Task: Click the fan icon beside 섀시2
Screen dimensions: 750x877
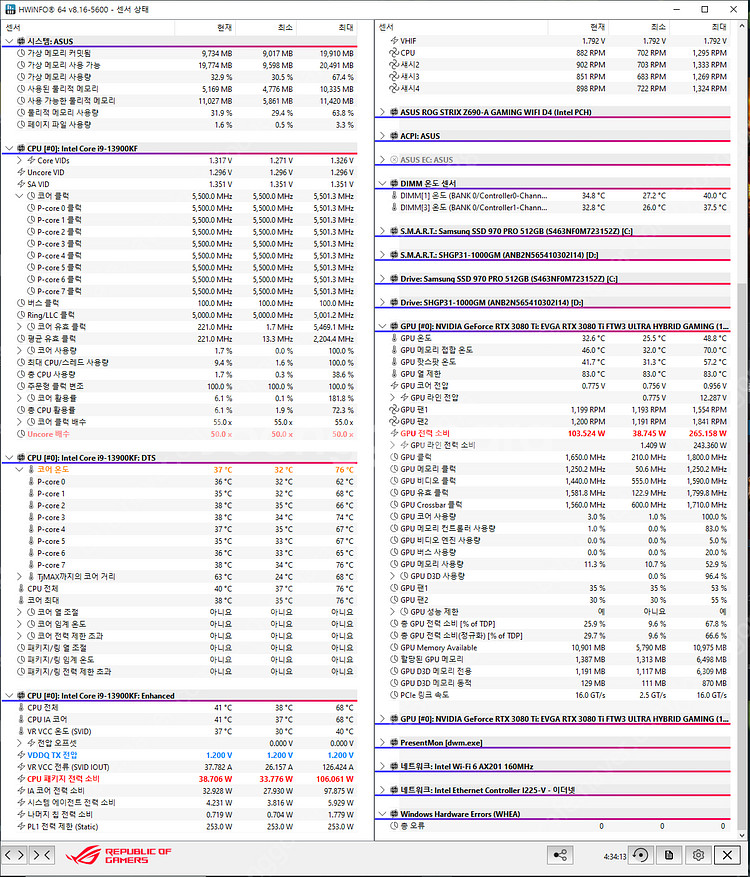Action: (x=393, y=65)
